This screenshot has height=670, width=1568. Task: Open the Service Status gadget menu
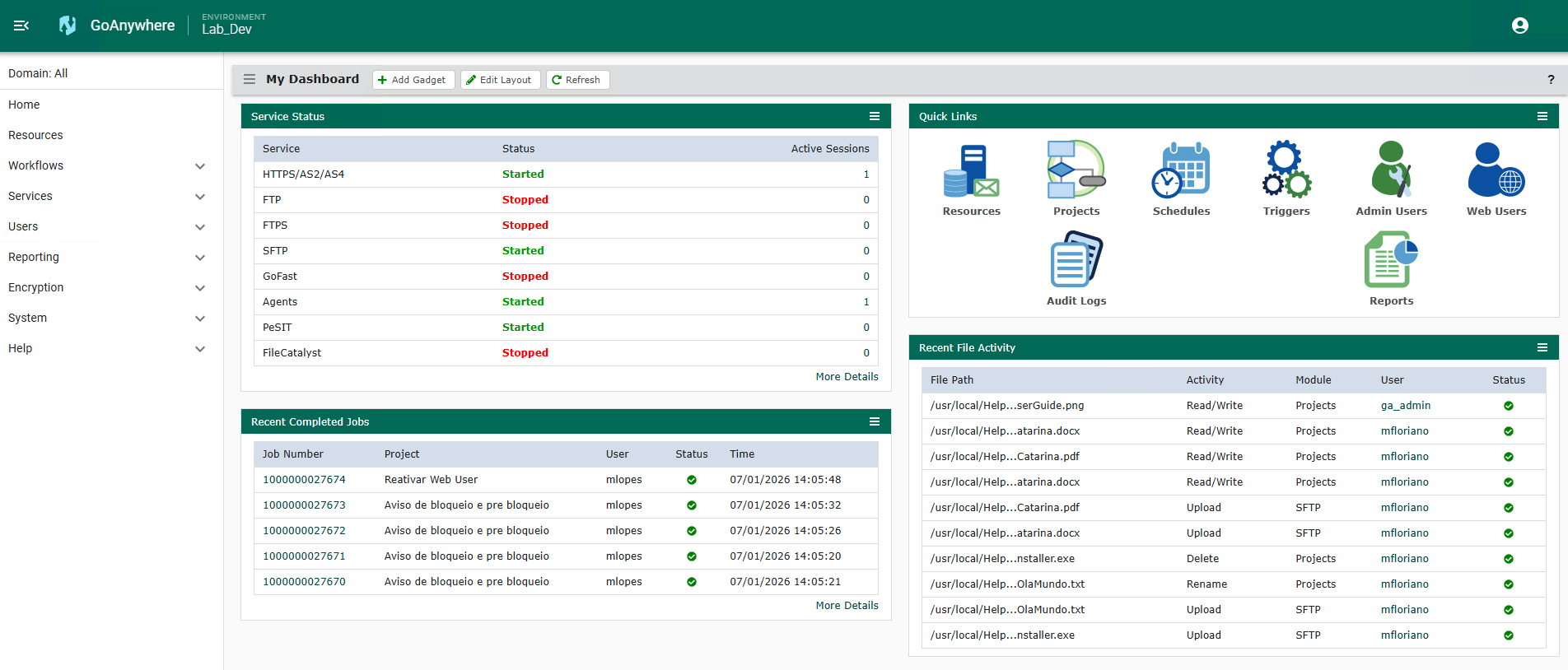click(874, 116)
